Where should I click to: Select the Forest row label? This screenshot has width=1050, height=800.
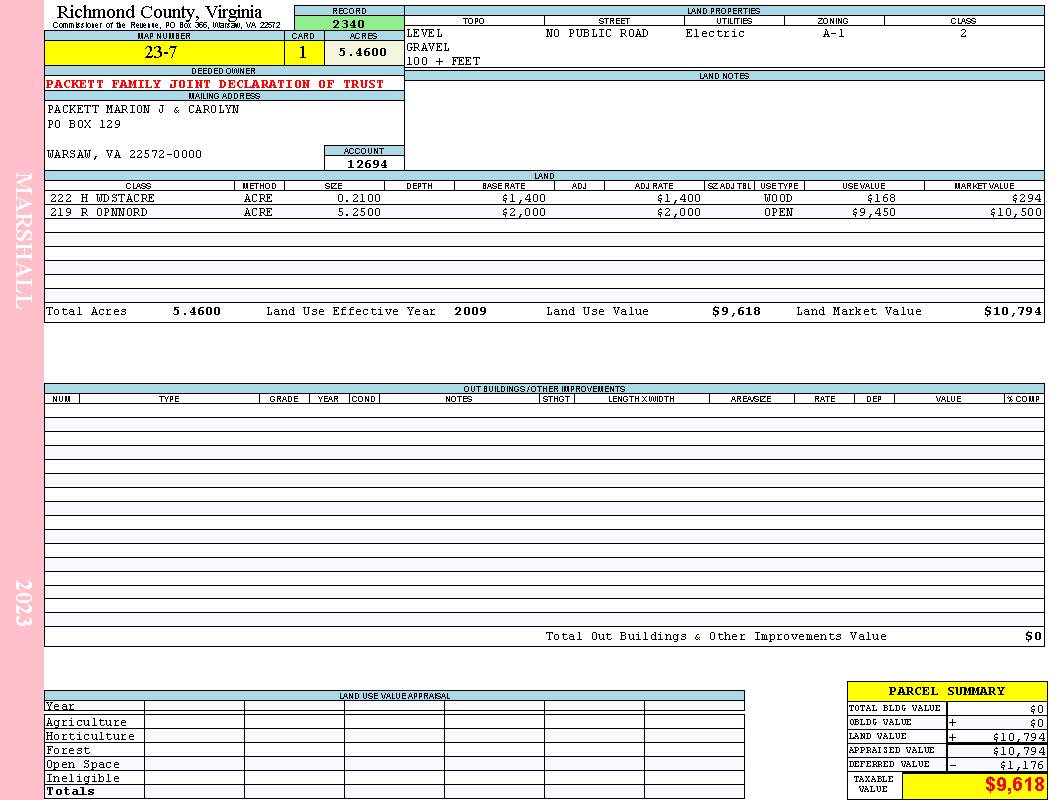(68, 750)
